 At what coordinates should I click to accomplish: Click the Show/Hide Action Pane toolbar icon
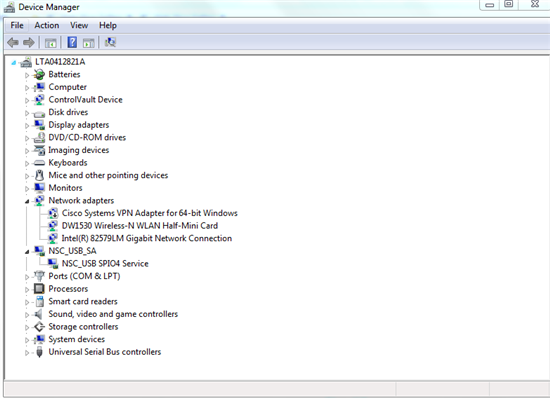88,43
